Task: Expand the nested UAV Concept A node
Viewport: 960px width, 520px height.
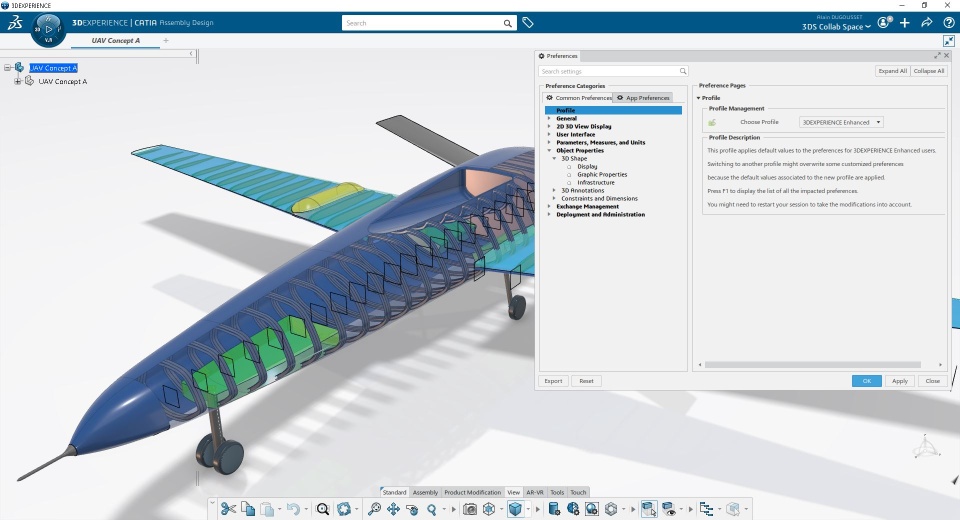Action: [x=18, y=81]
